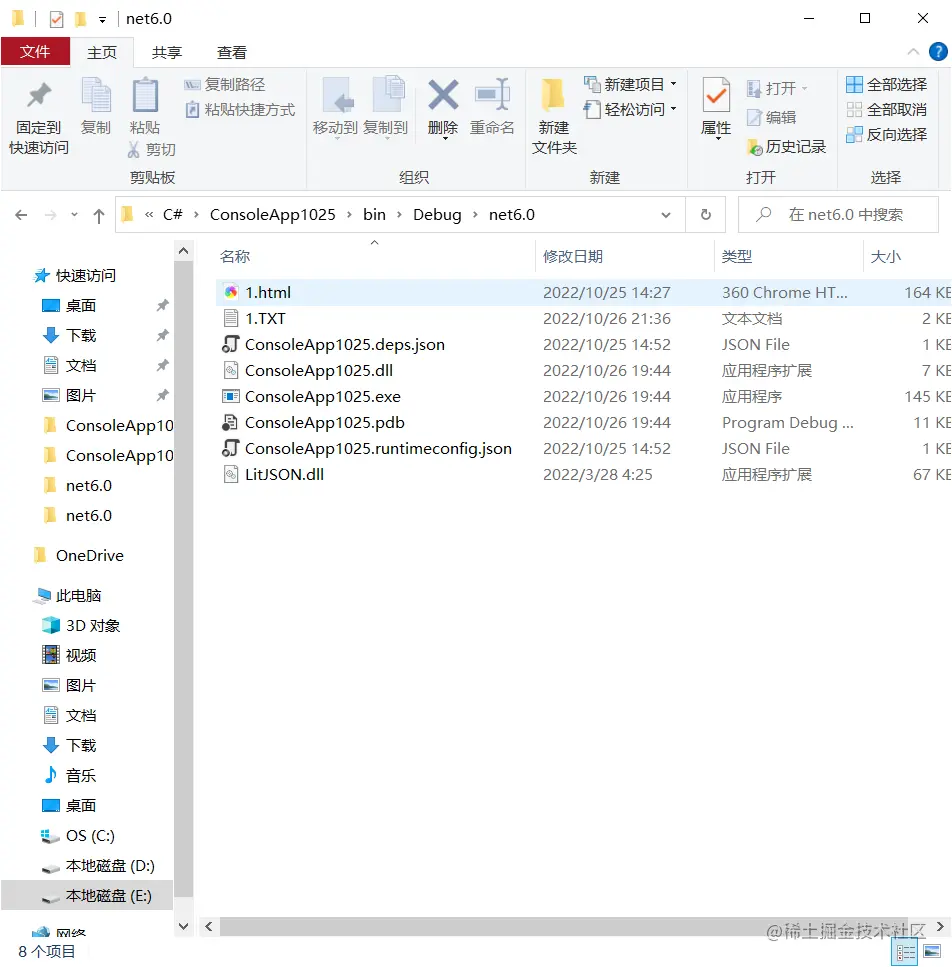Click the Up directory arrow

click(x=99, y=215)
